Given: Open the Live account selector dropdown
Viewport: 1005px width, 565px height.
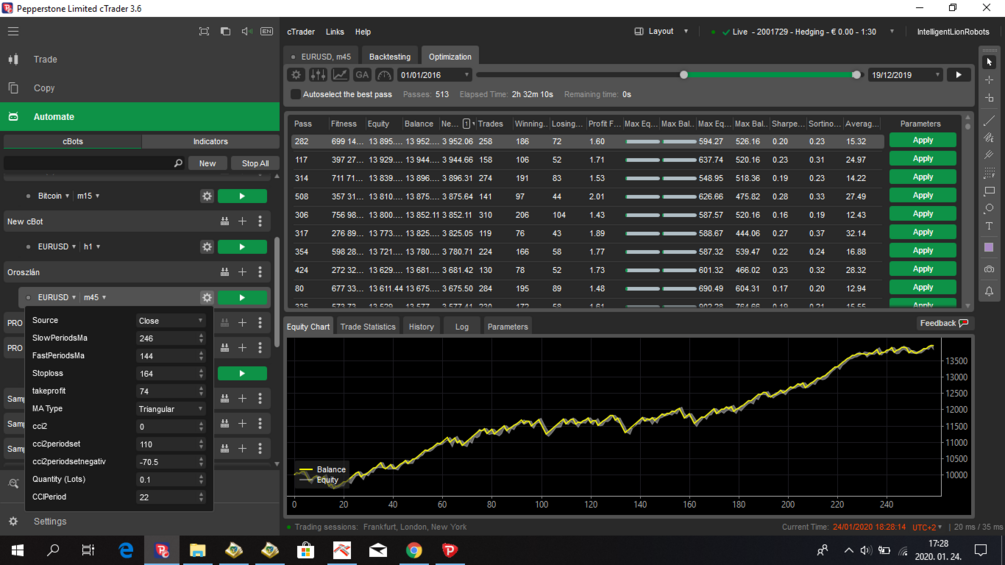Looking at the screenshot, I should tap(802, 31).
